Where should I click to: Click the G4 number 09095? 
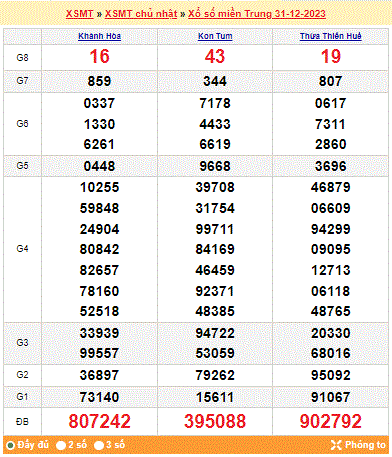[x=331, y=249]
